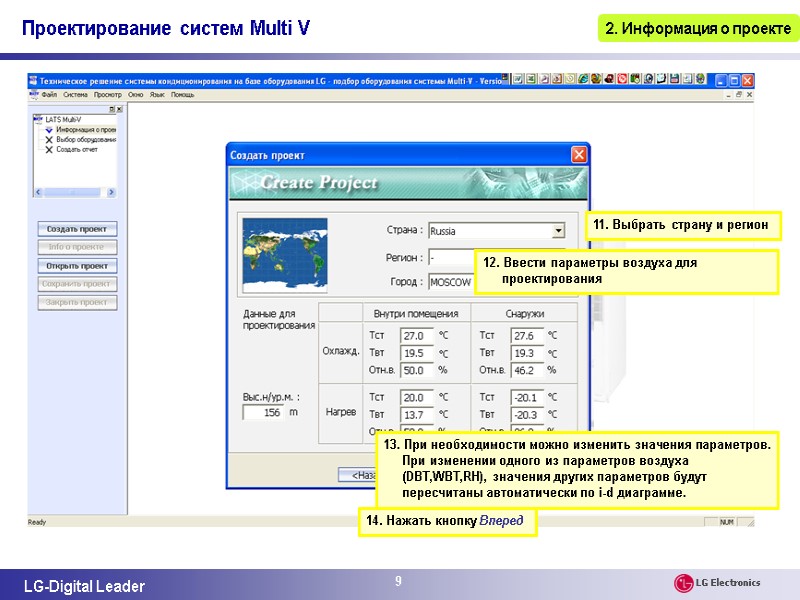Click the Страна combo box showing Russia
This screenshot has height=600, width=800.
pos(496,231)
